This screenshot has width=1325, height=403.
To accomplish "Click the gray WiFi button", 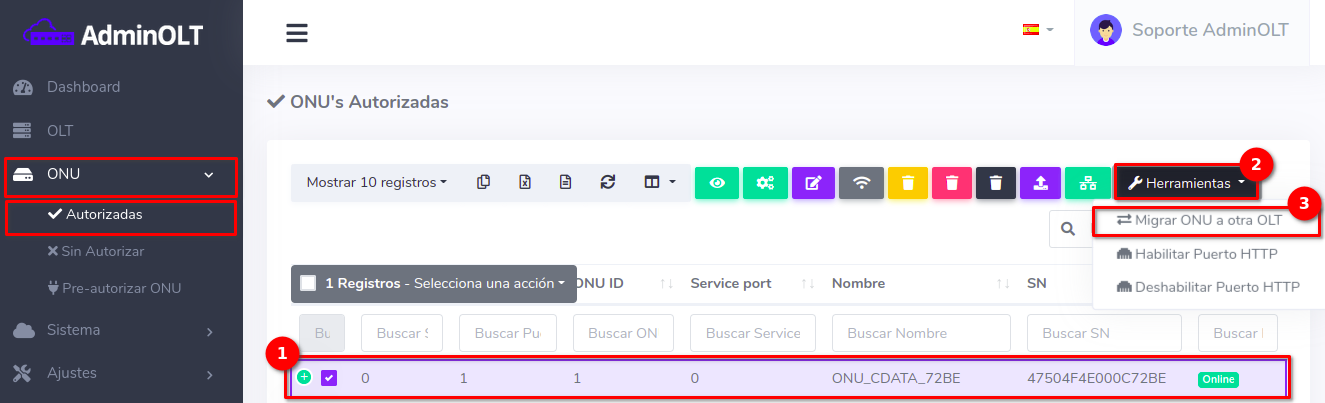I will [861, 183].
